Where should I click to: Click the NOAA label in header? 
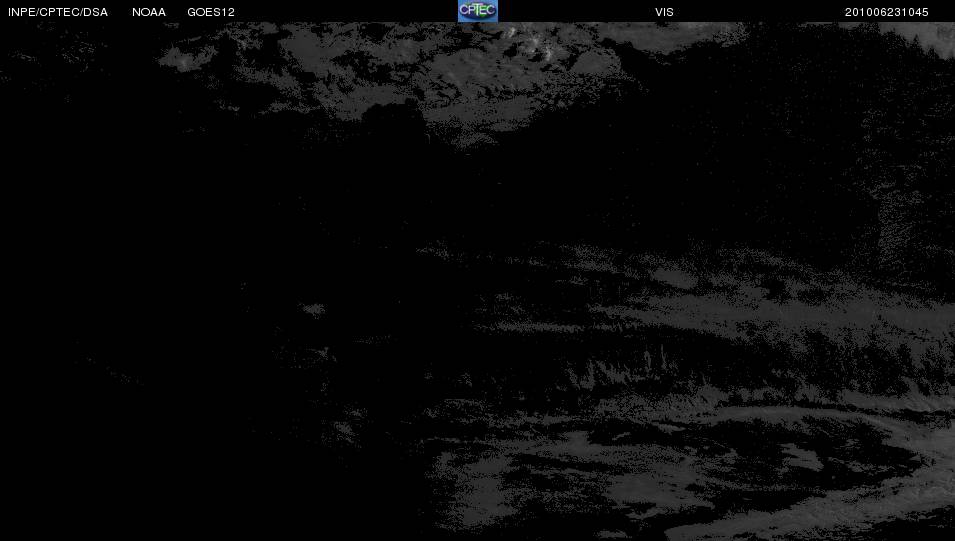(x=149, y=12)
